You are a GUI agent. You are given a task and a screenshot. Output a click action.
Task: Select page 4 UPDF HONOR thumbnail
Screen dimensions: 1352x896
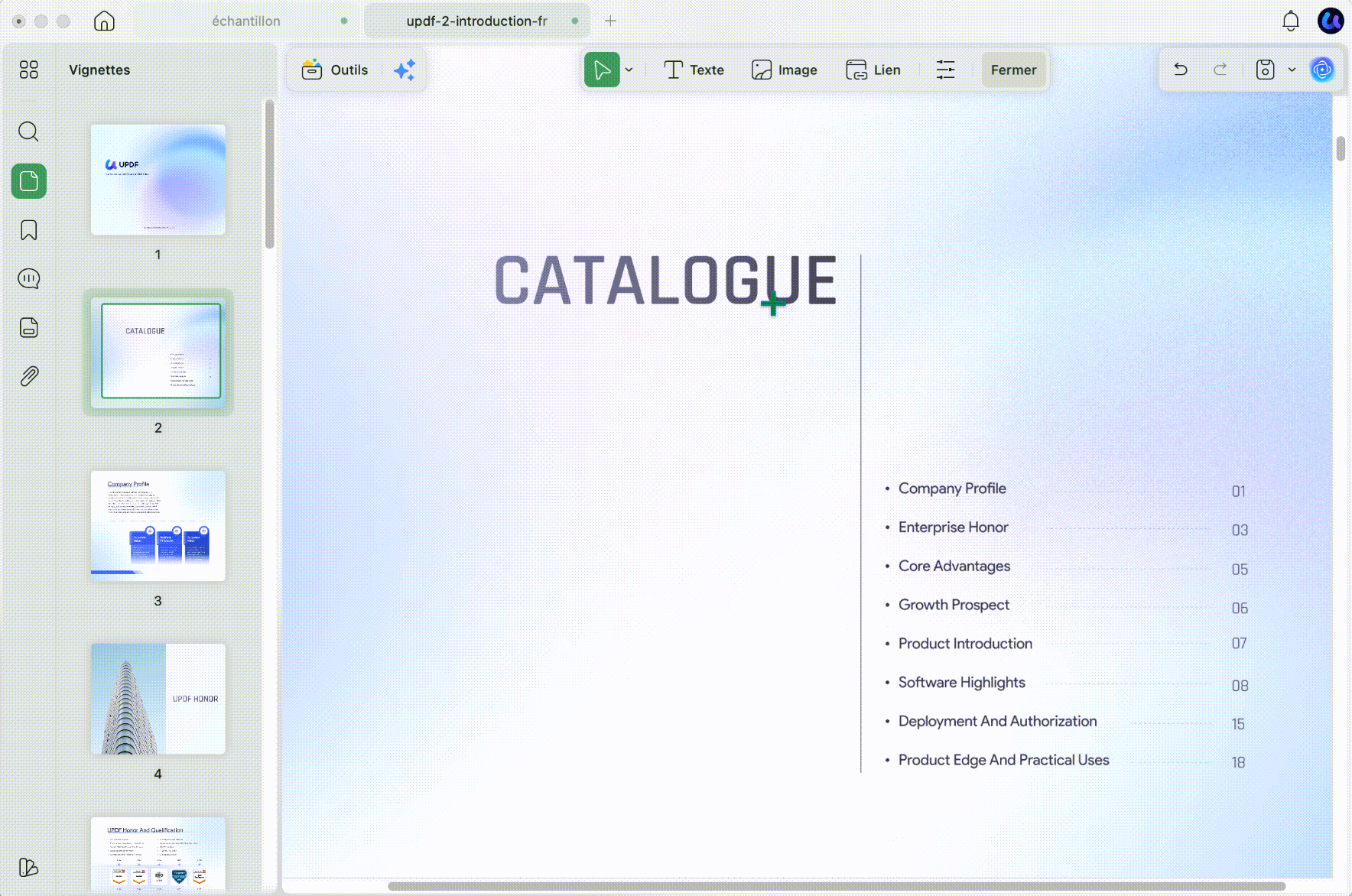point(158,699)
